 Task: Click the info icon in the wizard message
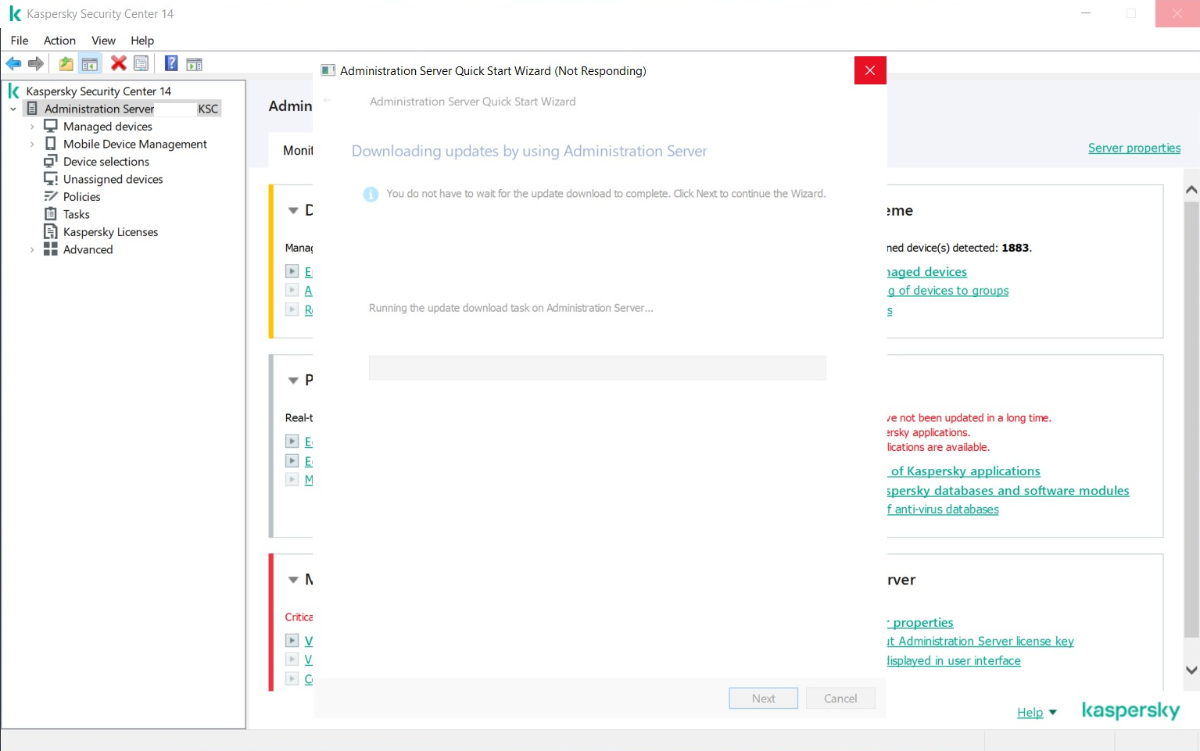[370, 194]
